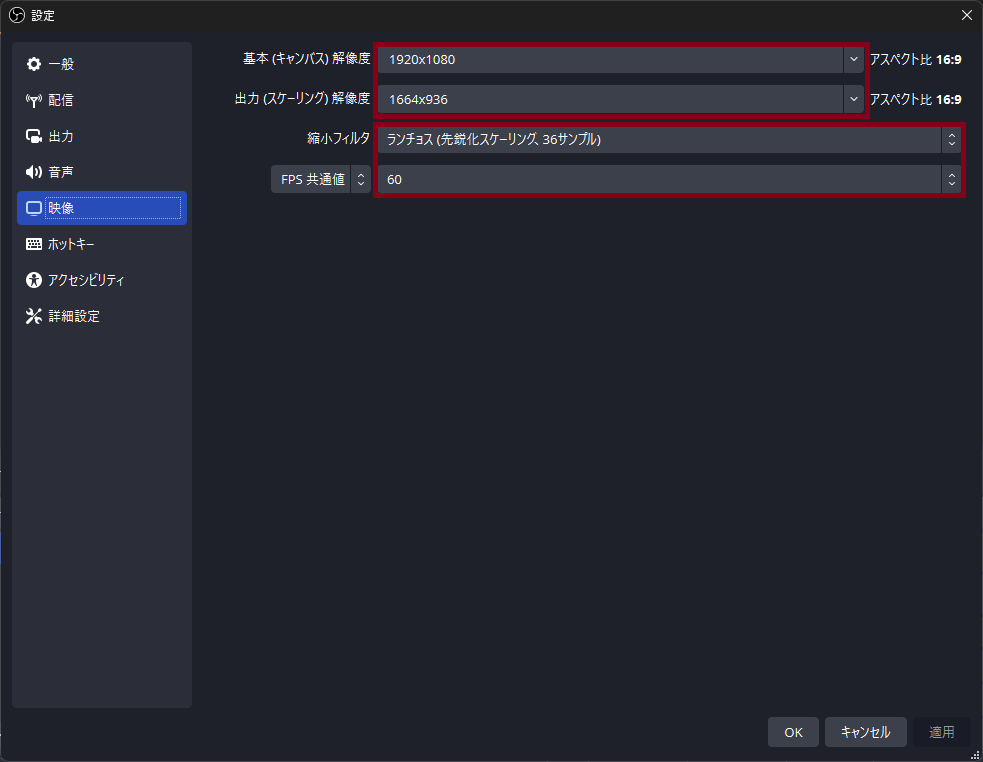Click the Stream (配信) antenna icon
The height and width of the screenshot is (762, 983).
(34, 100)
